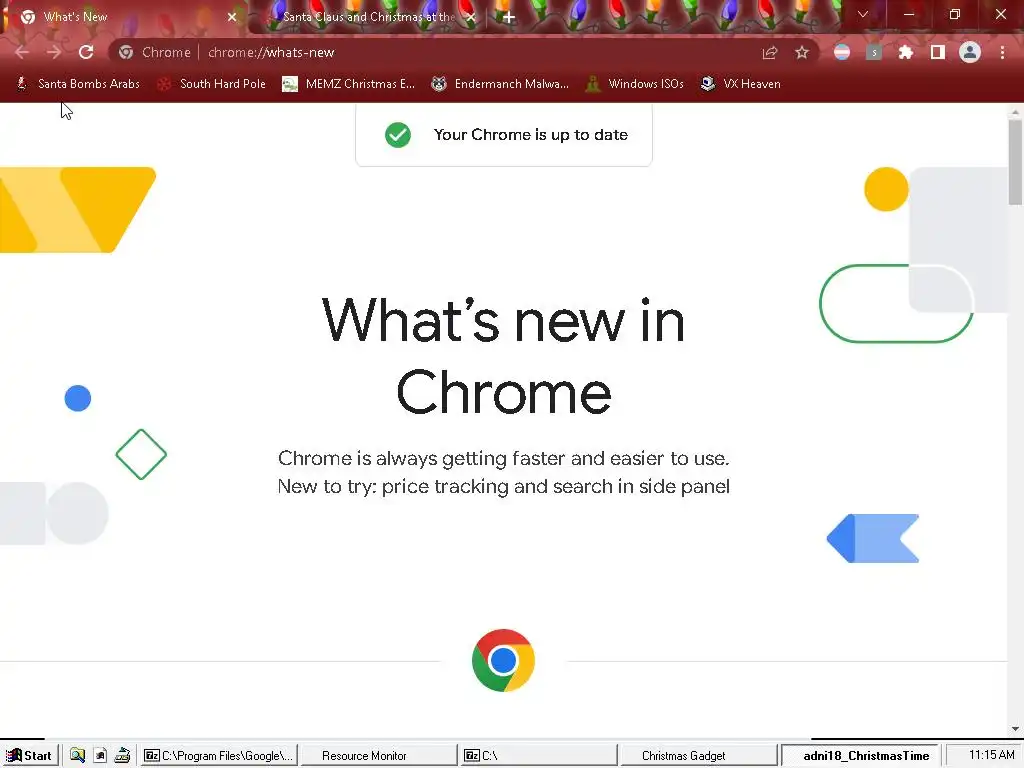The image size is (1024, 768).
Task: Click the green checkmark update icon
Action: pos(398,135)
